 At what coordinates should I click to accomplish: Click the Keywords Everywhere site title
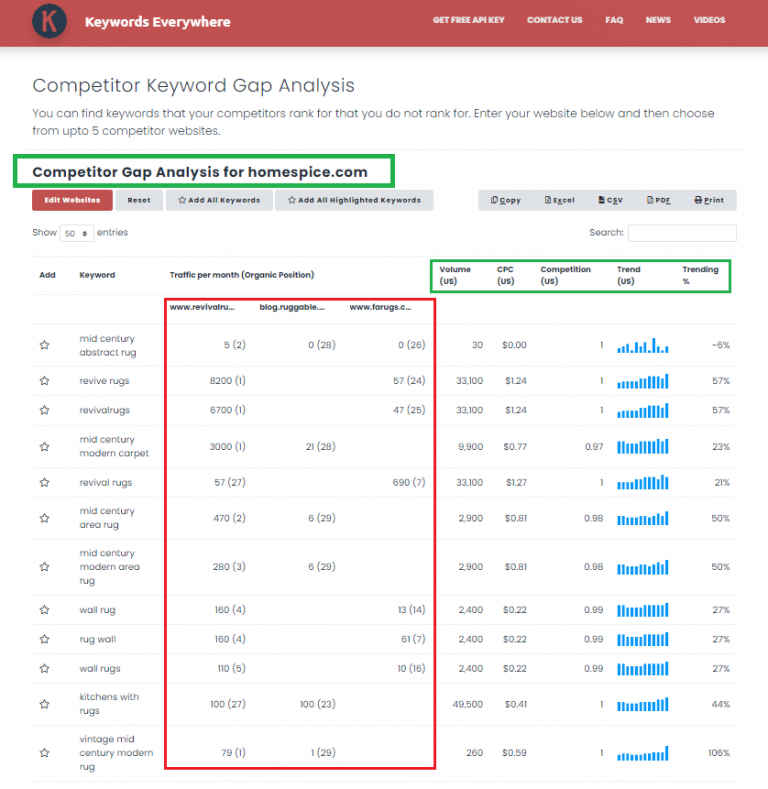pos(158,22)
